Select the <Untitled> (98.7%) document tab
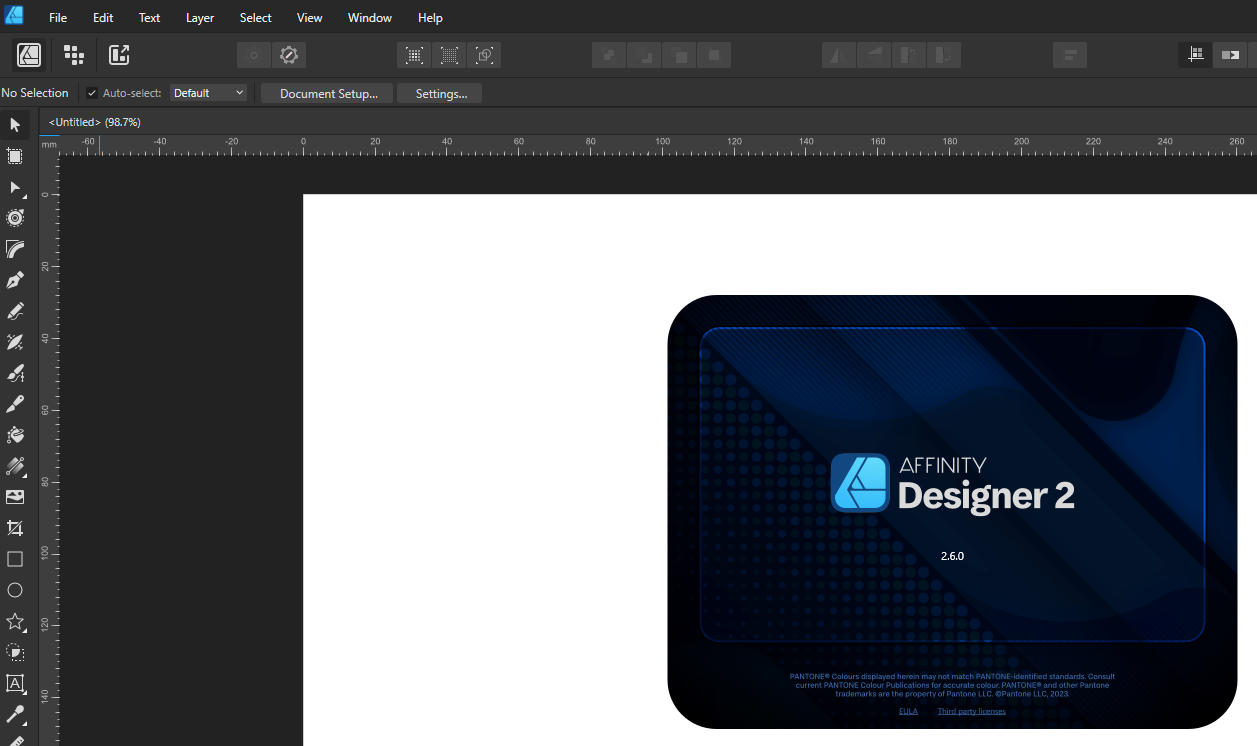The image size is (1257, 746). (x=94, y=122)
